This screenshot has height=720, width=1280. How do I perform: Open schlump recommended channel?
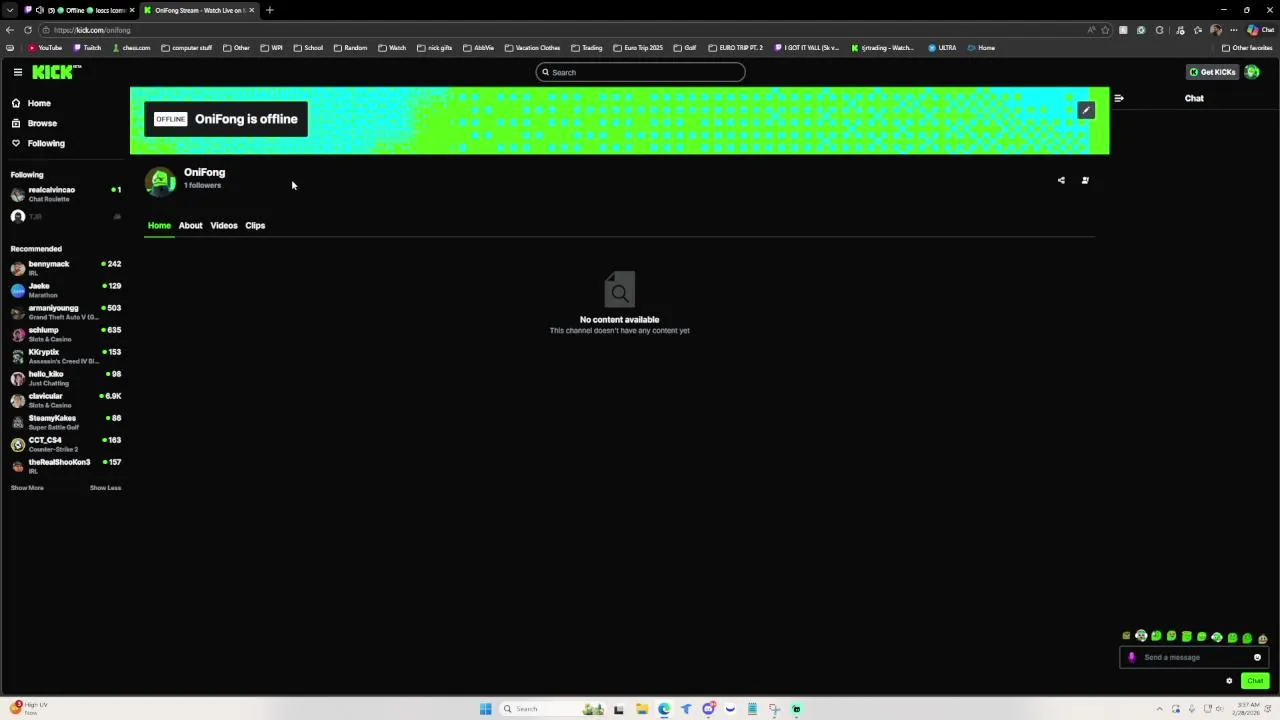[65, 334]
